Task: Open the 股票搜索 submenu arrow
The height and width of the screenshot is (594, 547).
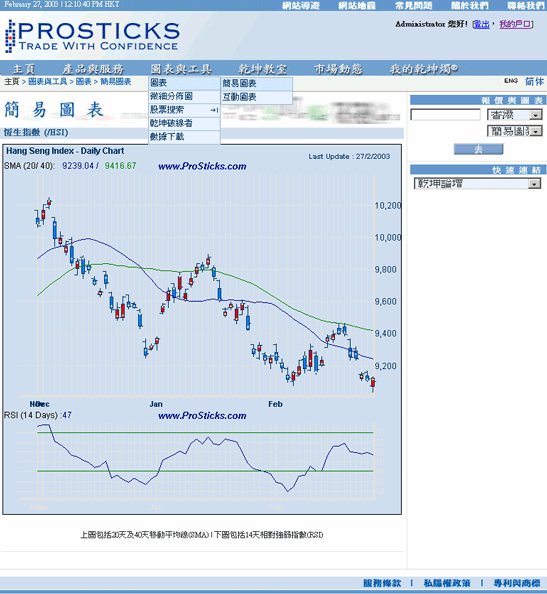Action: pyautogui.click(x=214, y=110)
